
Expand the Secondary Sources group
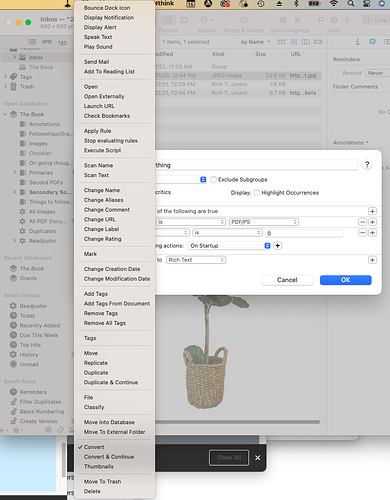pyautogui.click(x=14, y=192)
